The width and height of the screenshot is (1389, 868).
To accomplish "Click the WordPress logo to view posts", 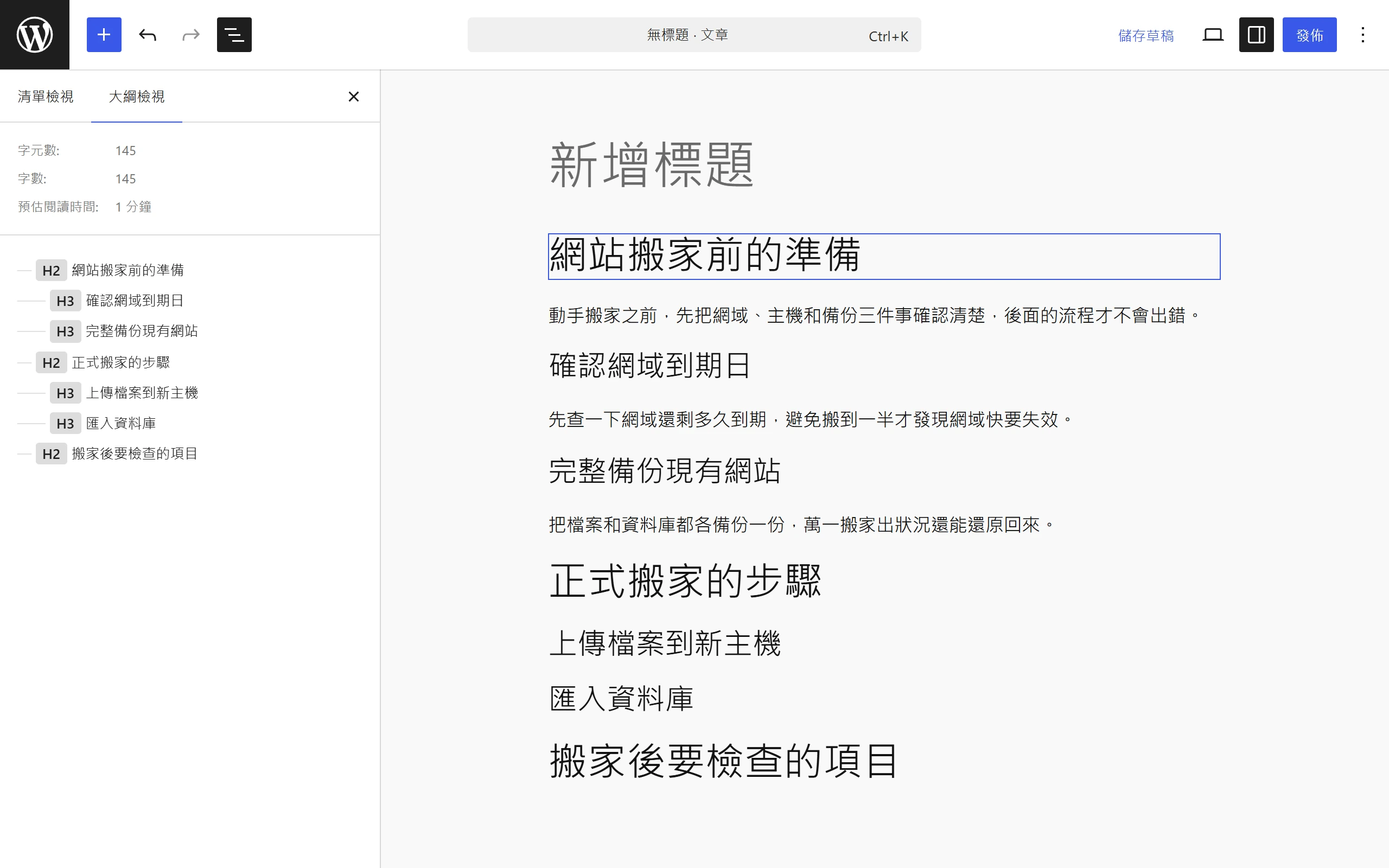I will [34, 34].
